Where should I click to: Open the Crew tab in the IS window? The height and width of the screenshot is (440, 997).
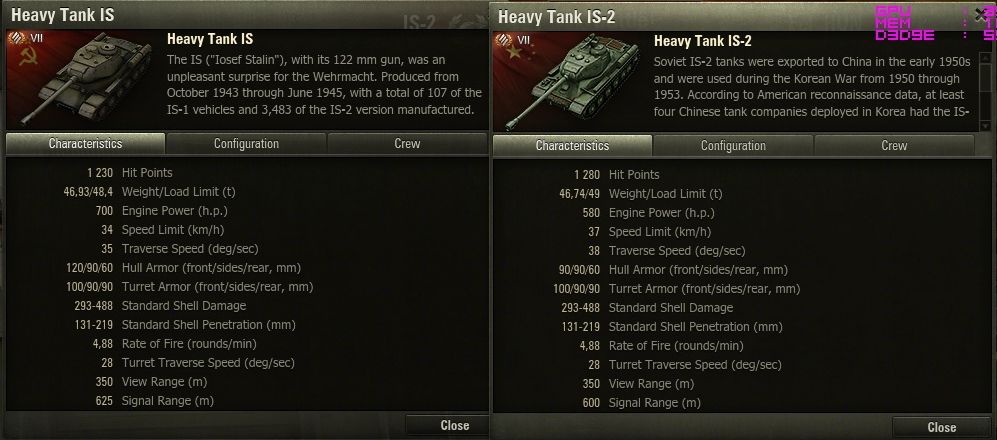(x=407, y=144)
